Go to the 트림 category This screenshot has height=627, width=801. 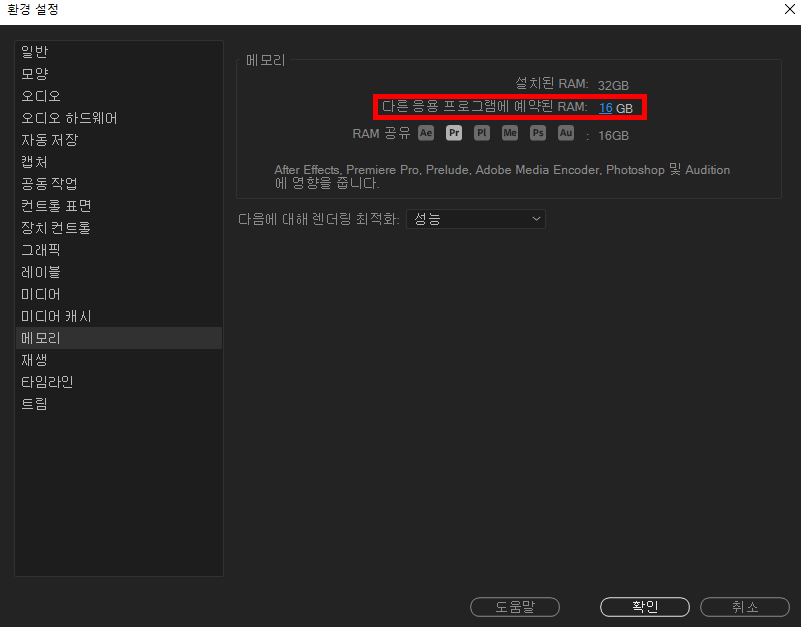point(119,404)
